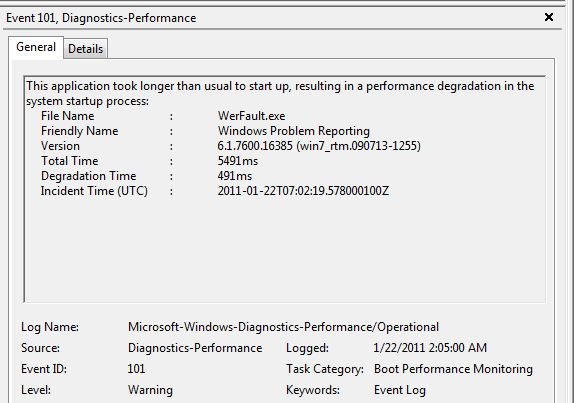The image size is (574, 403).
Task: Close the Event 101 preview pane
Action: coord(548,17)
